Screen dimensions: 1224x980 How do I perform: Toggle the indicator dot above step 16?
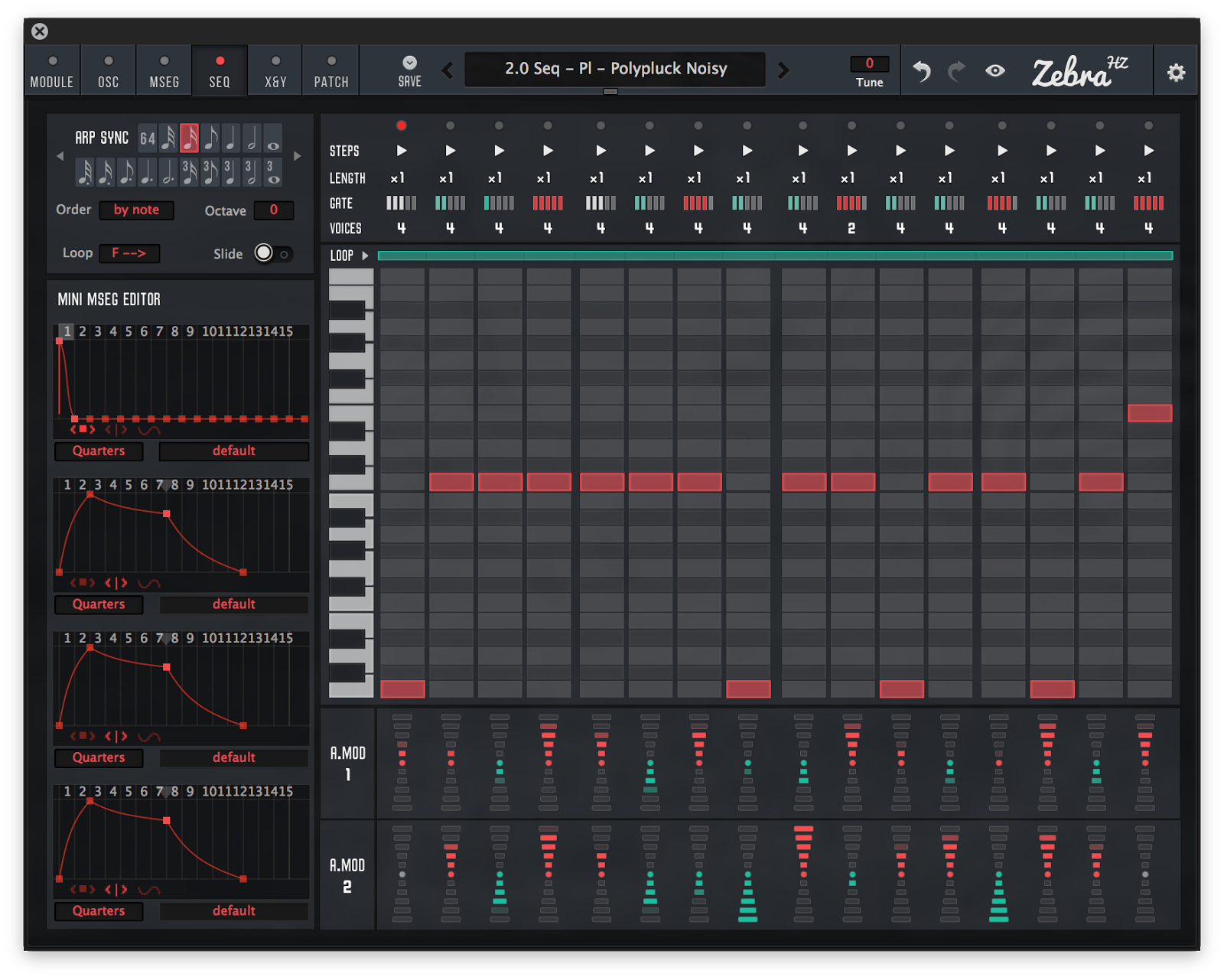pos(1148,125)
